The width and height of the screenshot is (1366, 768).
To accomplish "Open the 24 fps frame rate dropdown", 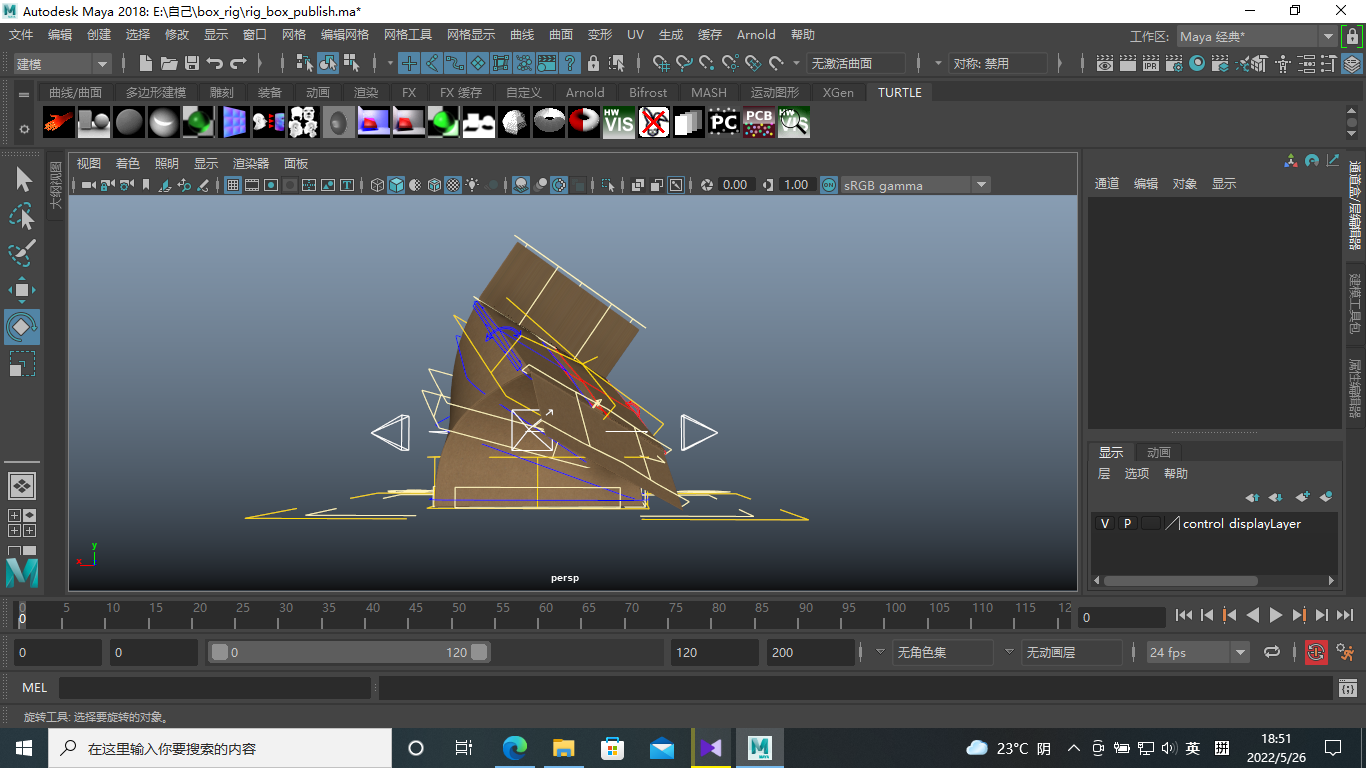I will 1198,653.
